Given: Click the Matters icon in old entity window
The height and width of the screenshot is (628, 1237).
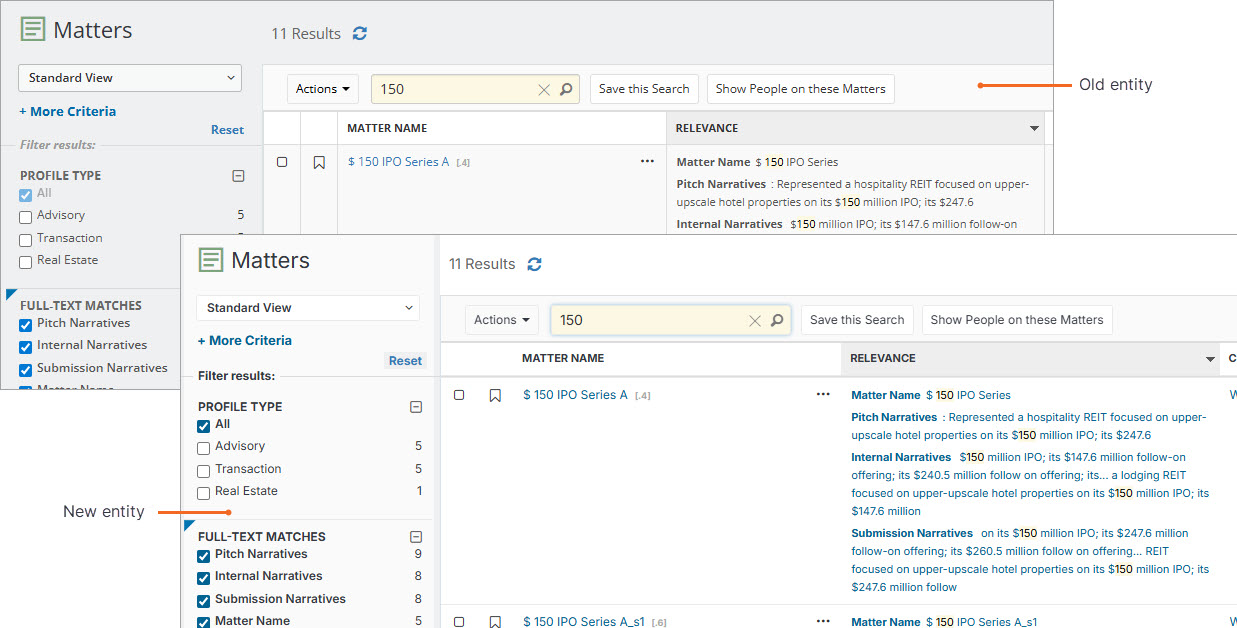Looking at the screenshot, I should (x=33, y=30).
